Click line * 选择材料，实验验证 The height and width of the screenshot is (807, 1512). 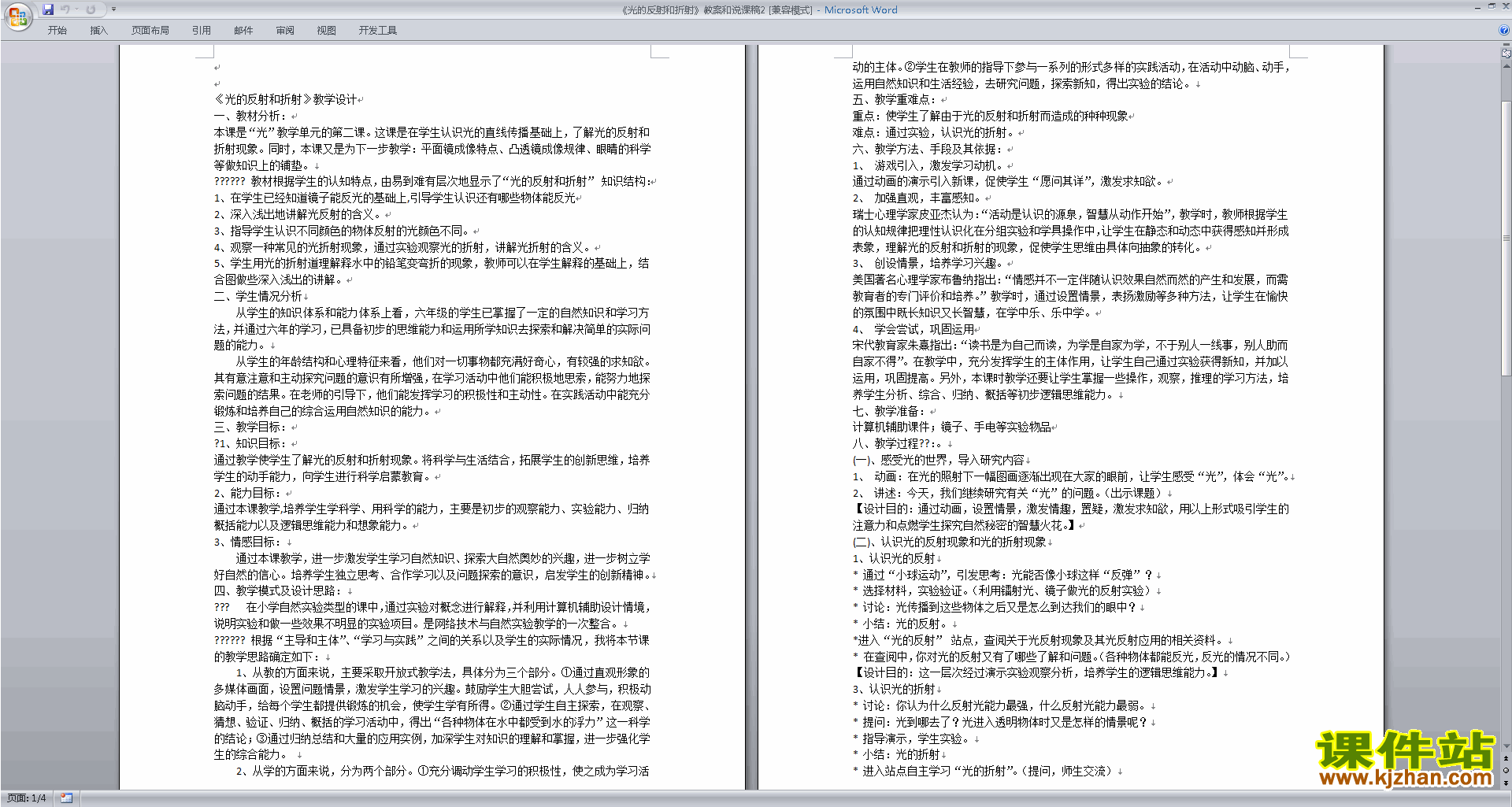pos(1004,590)
